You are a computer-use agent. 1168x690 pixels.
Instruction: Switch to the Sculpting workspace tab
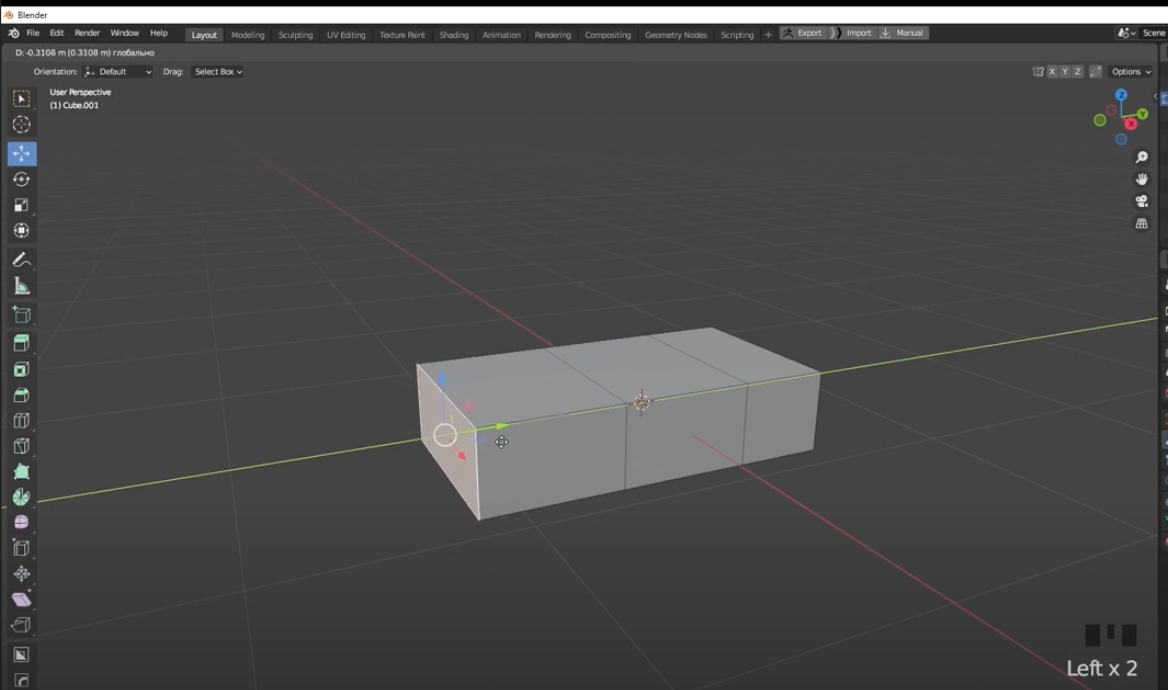coord(296,35)
